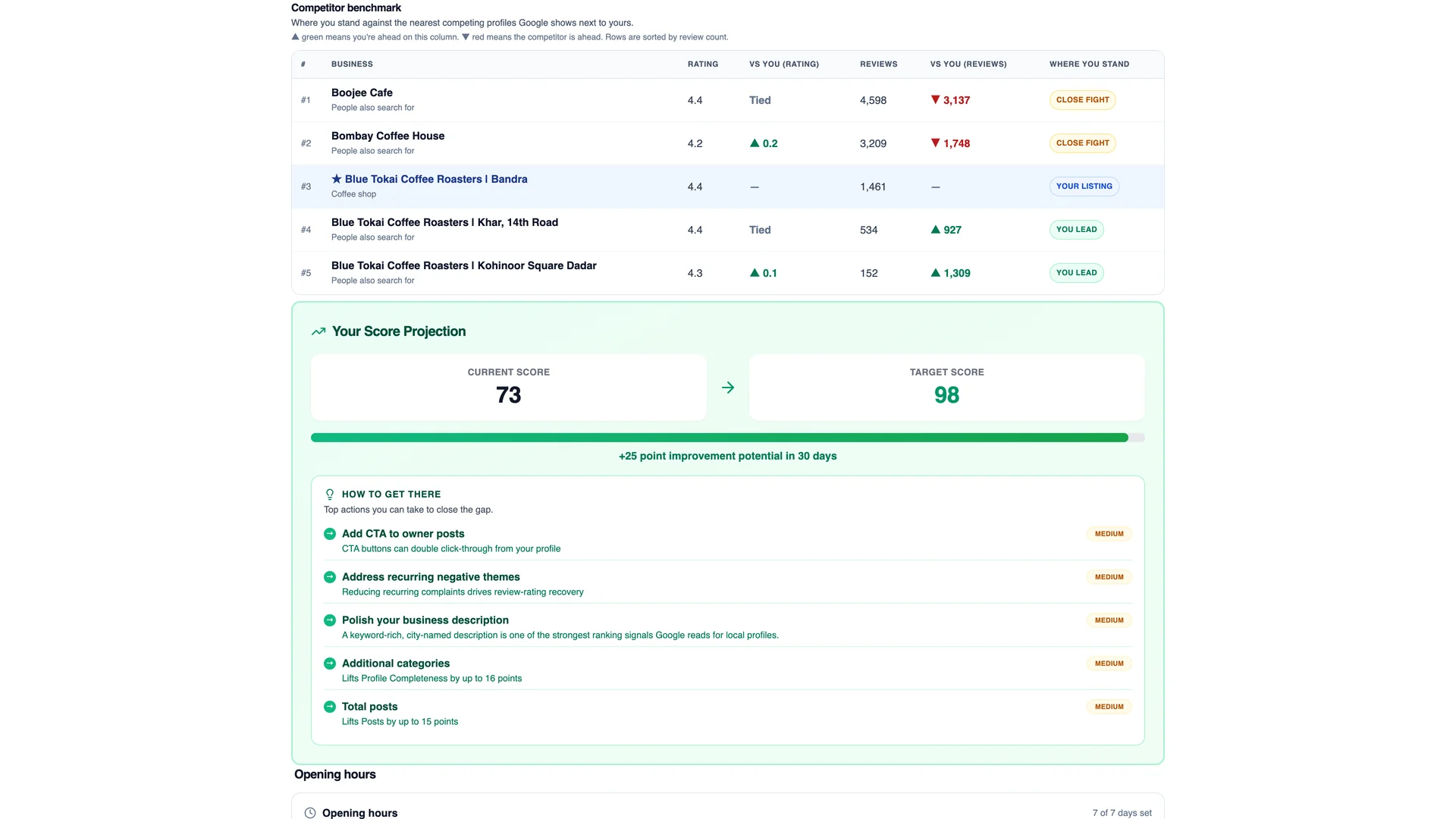The height and width of the screenshot is (819, 1456).
Task: Click the clock icon beside Opening hours
Action: [310, 813]
